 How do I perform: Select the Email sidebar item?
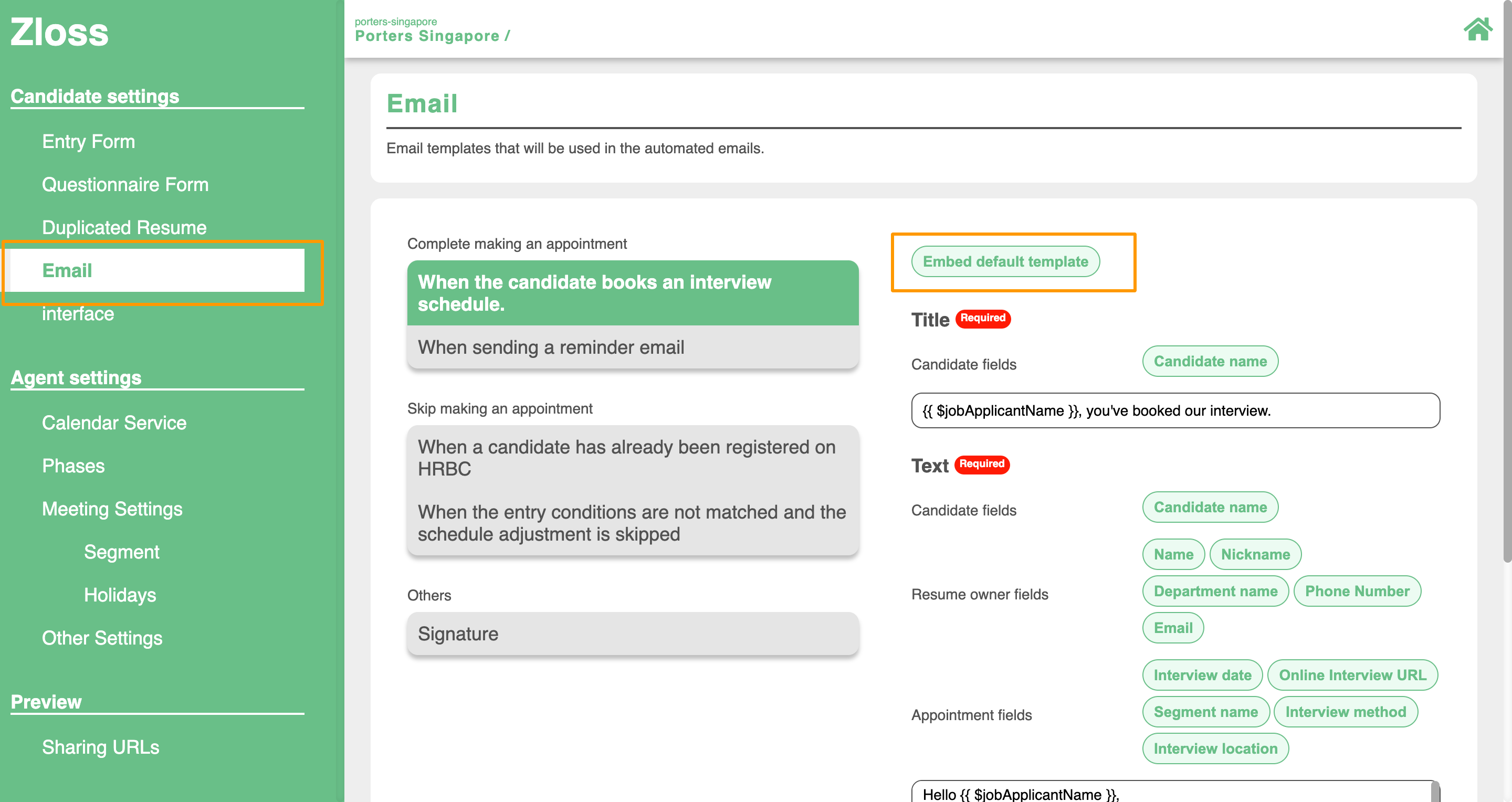(157, 270)
